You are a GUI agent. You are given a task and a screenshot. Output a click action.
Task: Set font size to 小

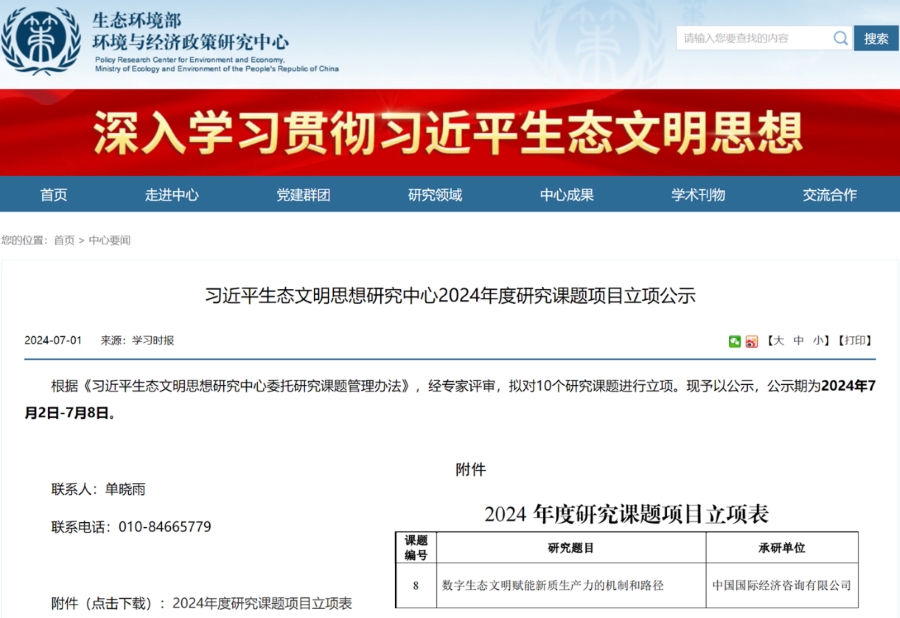coord(818,341)
